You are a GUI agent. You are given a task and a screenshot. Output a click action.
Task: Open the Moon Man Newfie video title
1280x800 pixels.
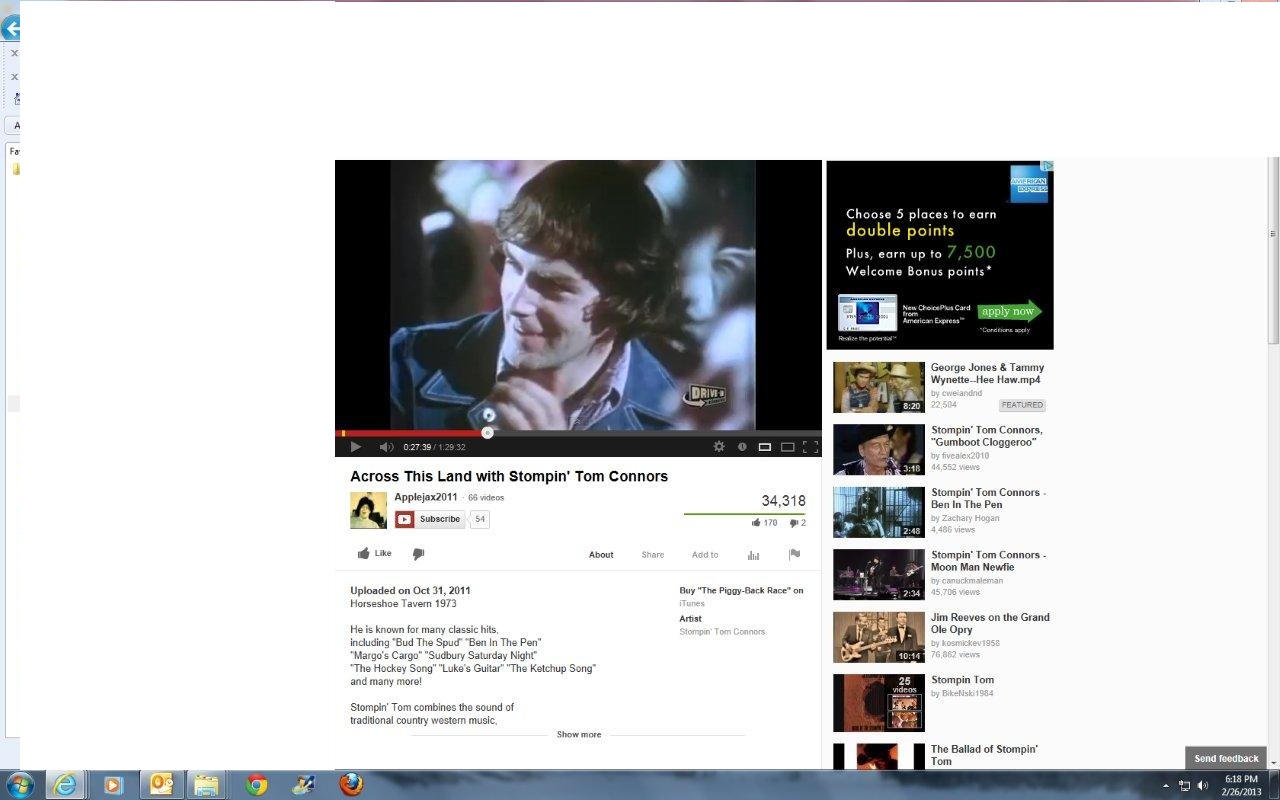point(988,561)
